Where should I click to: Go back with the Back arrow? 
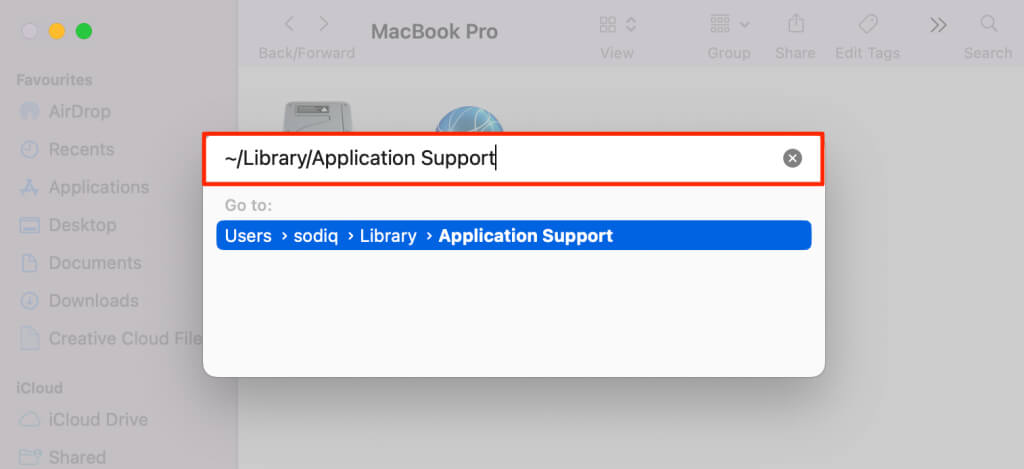click(289, 25)
